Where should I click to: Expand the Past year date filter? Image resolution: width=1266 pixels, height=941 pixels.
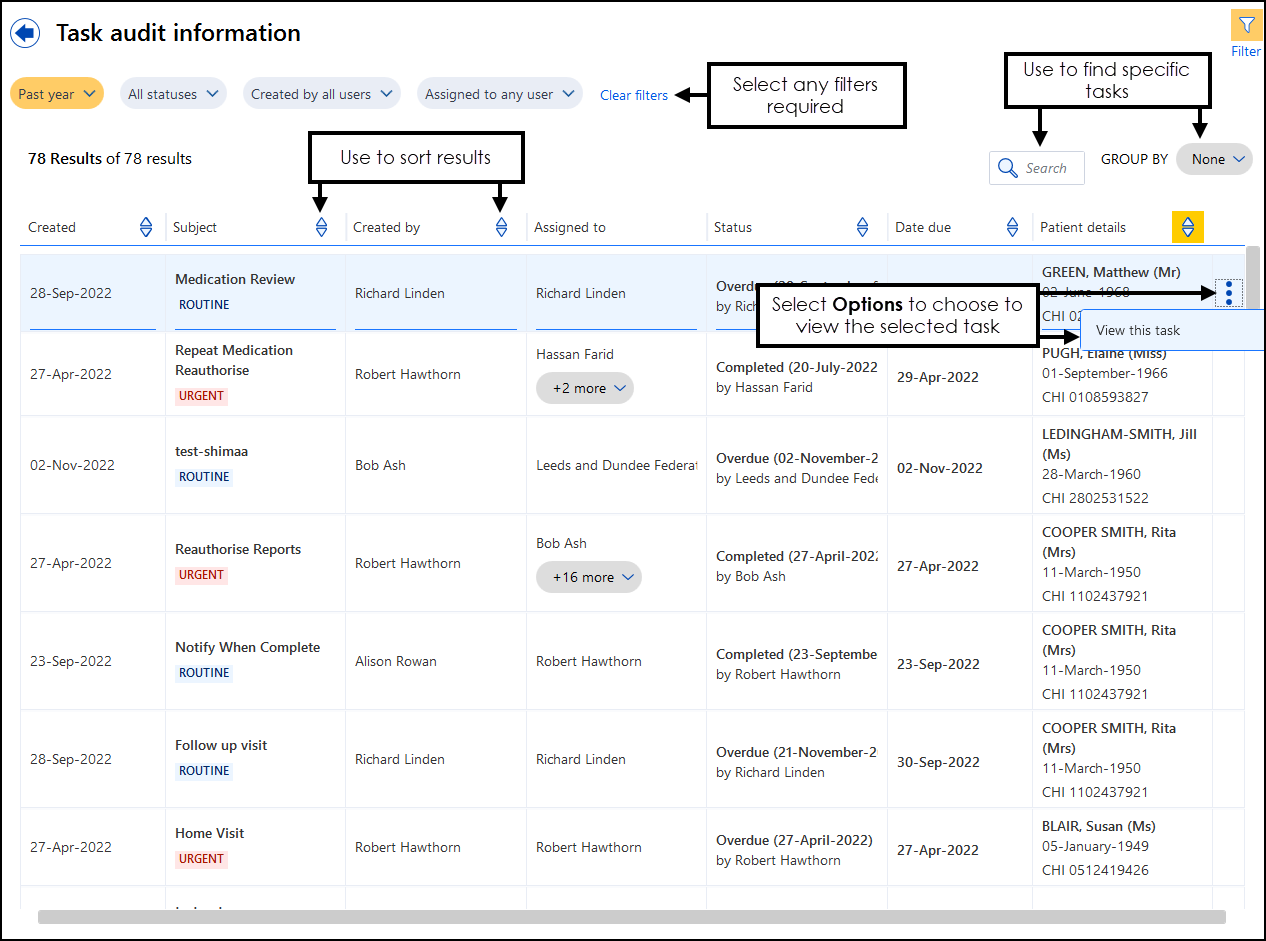[x=57, y=94]
